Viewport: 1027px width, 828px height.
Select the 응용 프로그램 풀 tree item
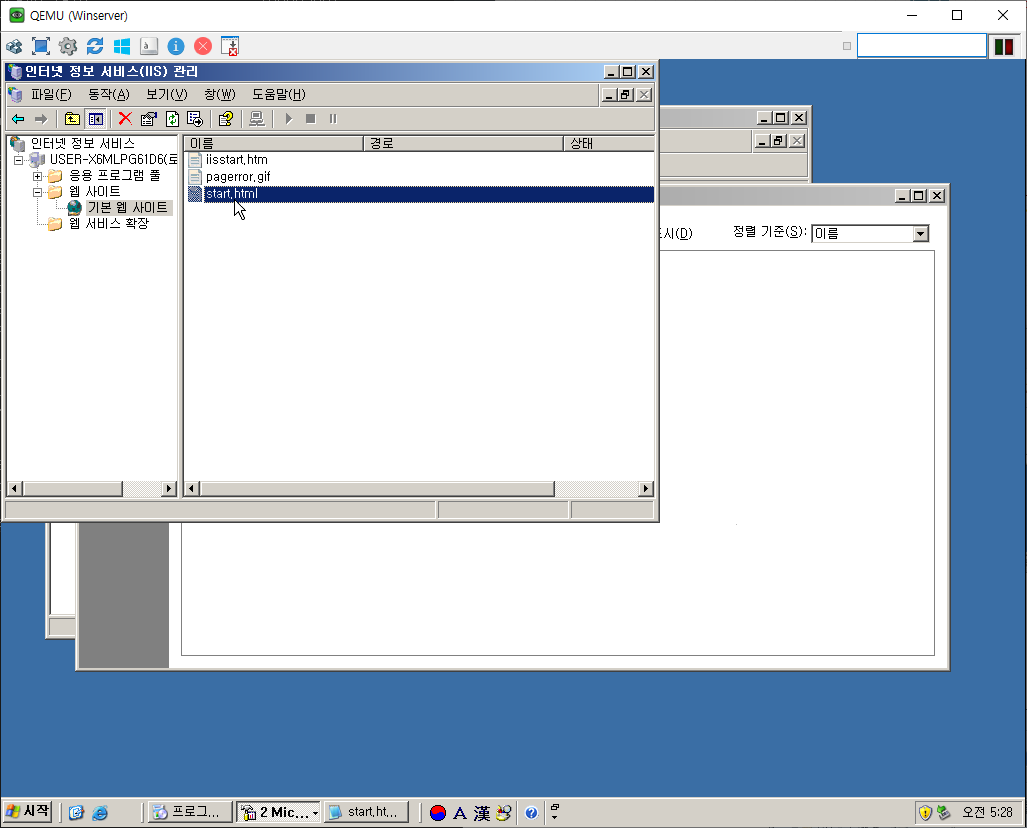(x=115, y=176)
